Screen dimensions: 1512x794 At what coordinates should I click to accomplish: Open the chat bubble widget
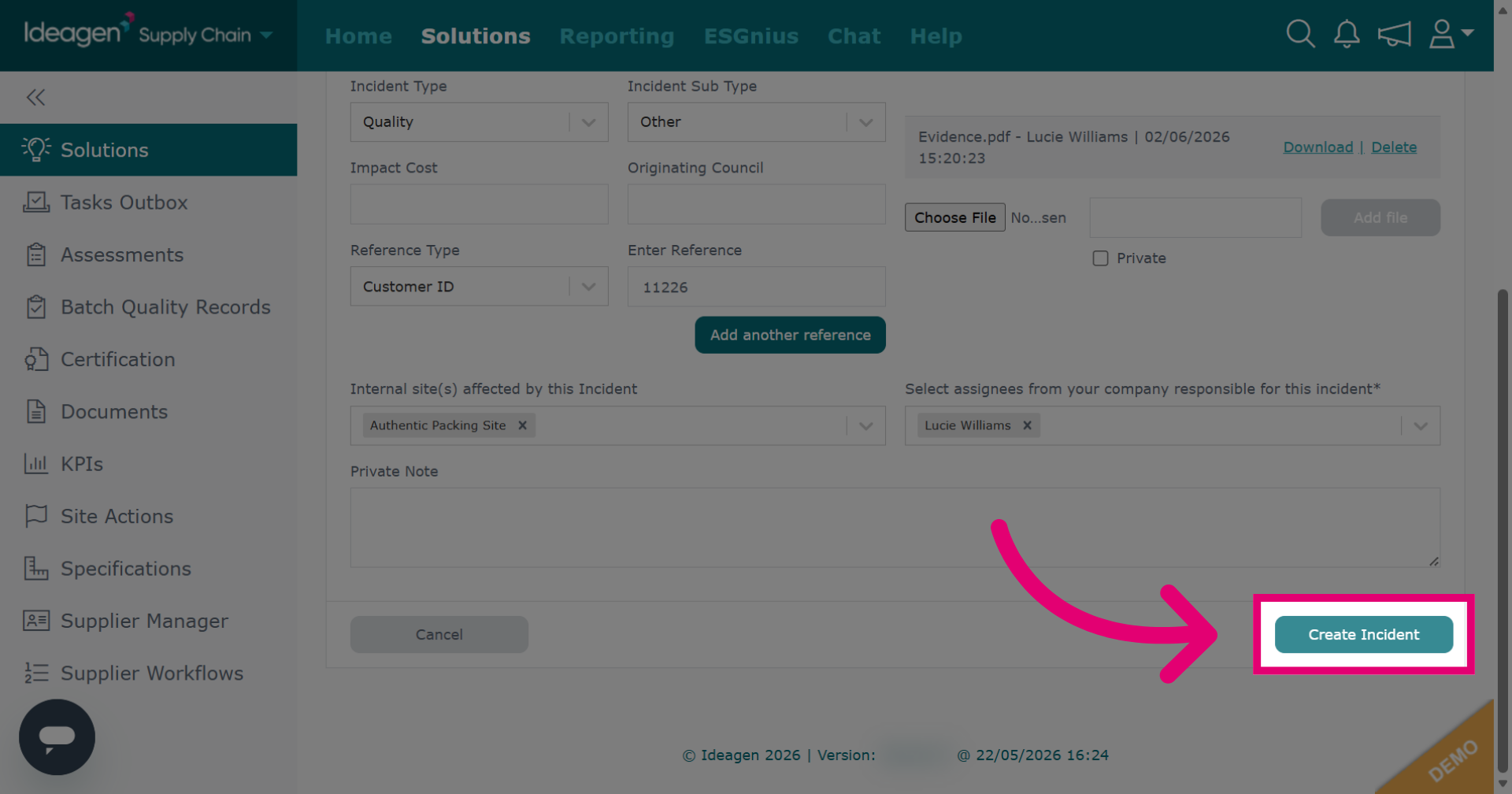click(57, 736)
